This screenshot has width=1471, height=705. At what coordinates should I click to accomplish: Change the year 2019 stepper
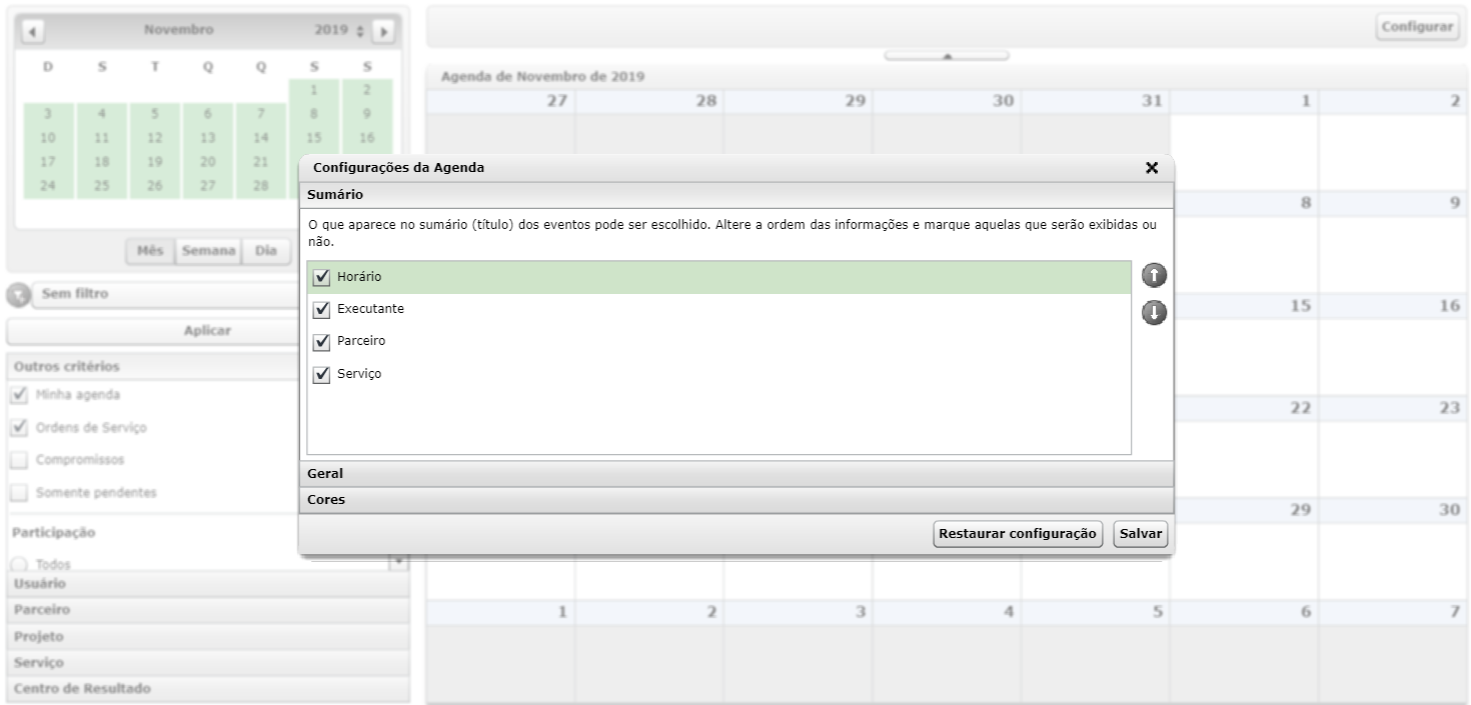coord(361,31)
